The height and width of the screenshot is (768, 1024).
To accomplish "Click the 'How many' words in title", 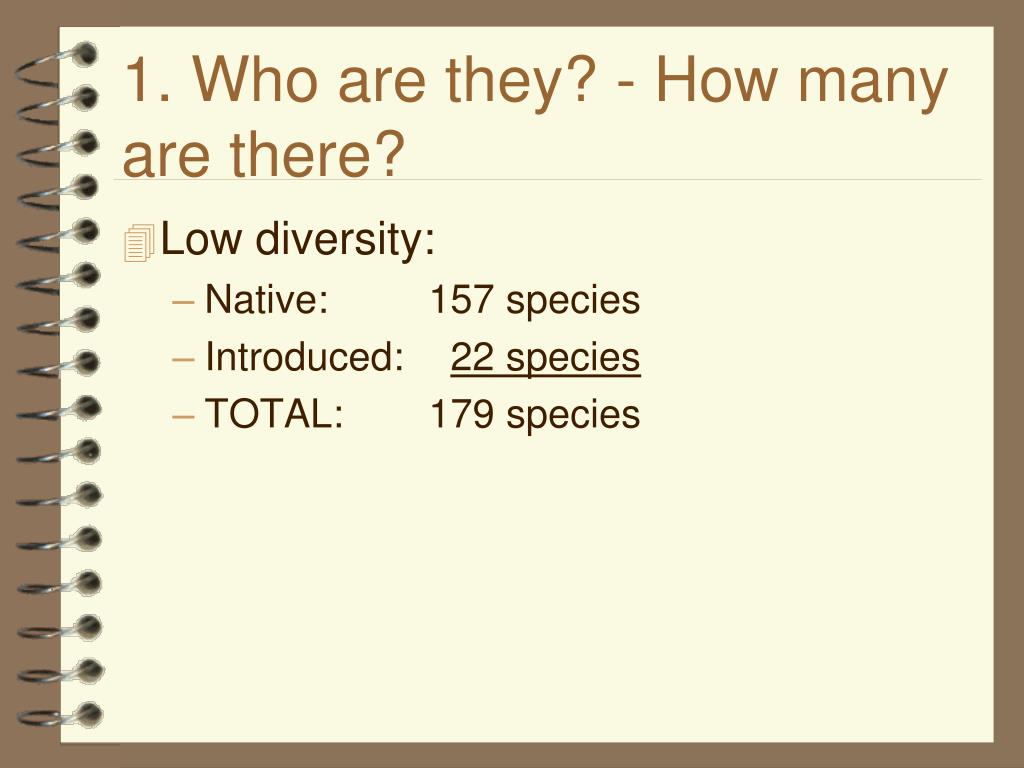I will (801, 81).
